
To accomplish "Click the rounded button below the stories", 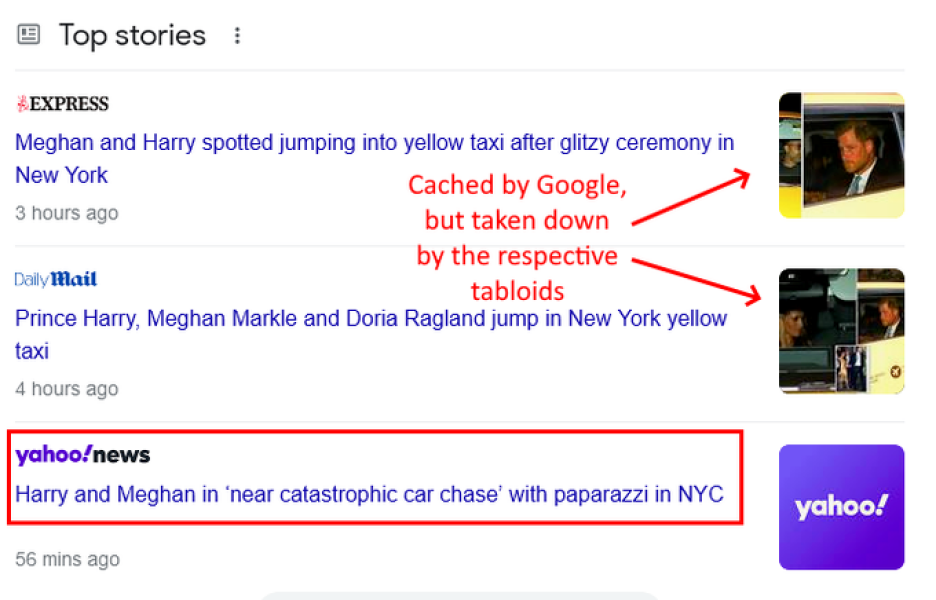I will coord(460,596).
